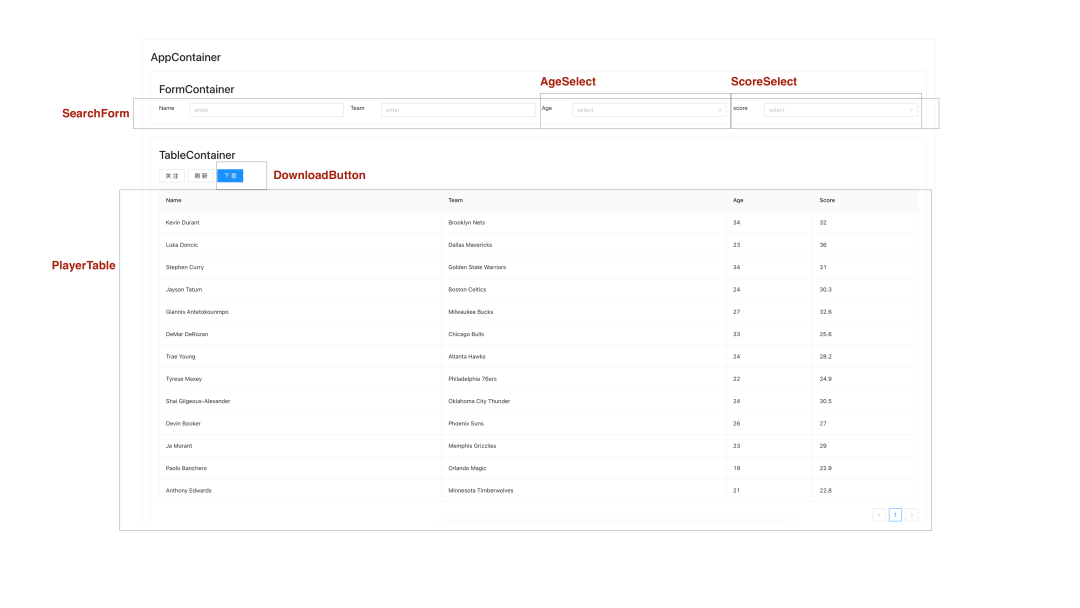Viewport: 1080px width, 608px height.
Task: Select the Ja Morant name cell
Action: tap(300, 446)
